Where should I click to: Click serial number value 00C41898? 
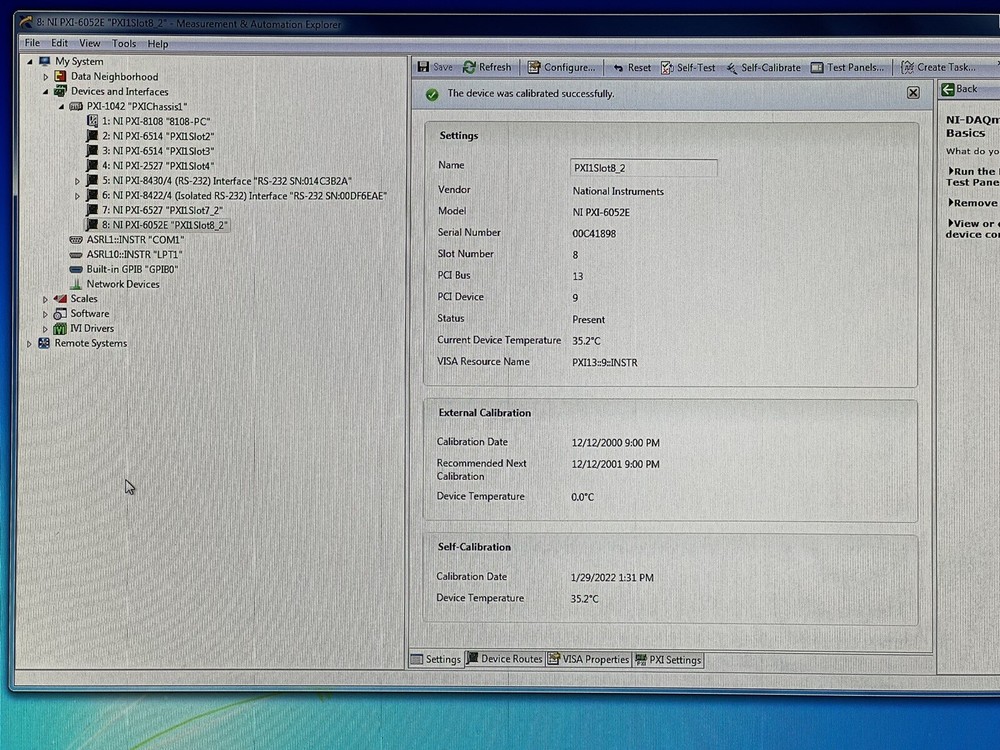(x=594, y=233)
